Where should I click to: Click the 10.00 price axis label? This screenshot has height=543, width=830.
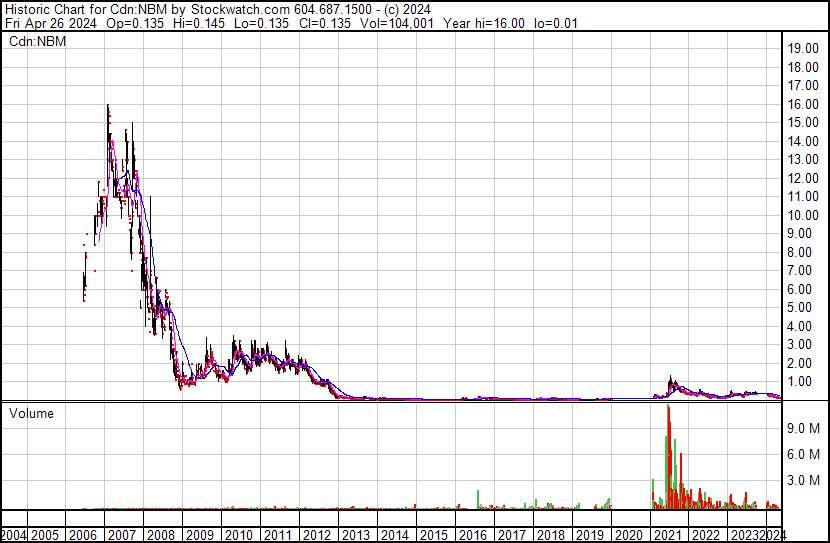pos(803,215)
